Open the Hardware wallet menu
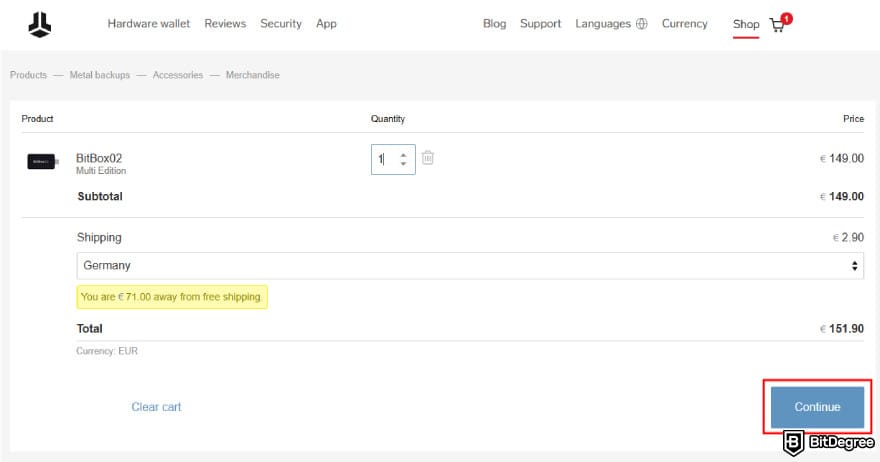The width and height of the screenshot is (880, 462). click(149, 24)
